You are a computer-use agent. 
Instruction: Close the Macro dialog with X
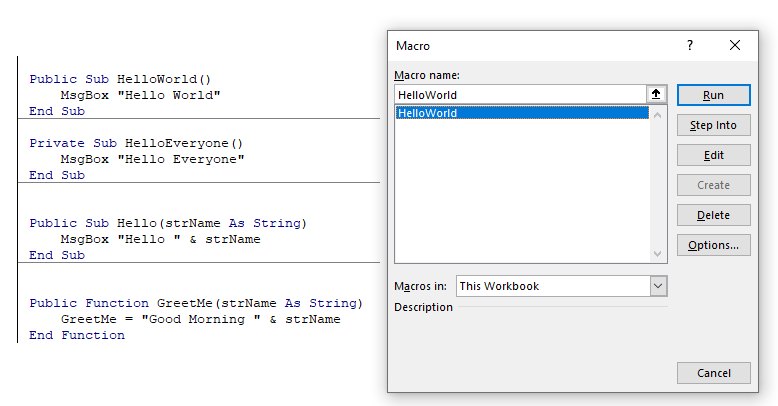pos(735,46)
